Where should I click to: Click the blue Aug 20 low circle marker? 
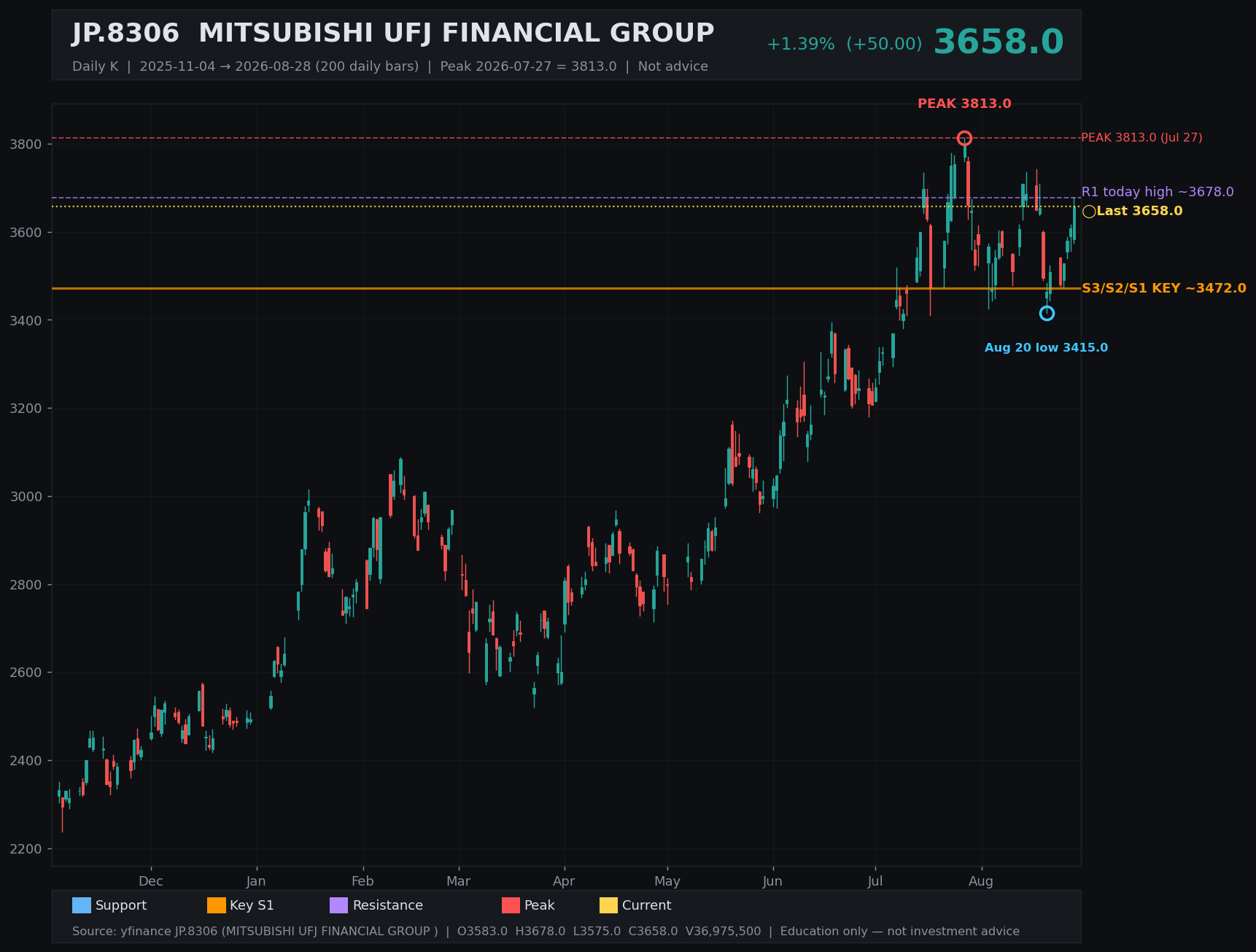(1047, 313)
